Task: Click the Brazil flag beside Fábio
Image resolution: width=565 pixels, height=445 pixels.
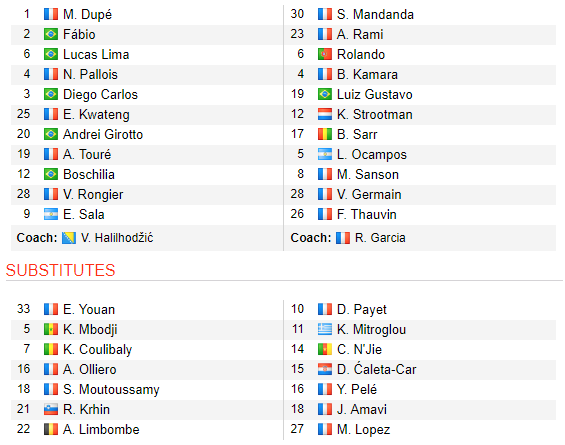Action: tap(51, 34)
